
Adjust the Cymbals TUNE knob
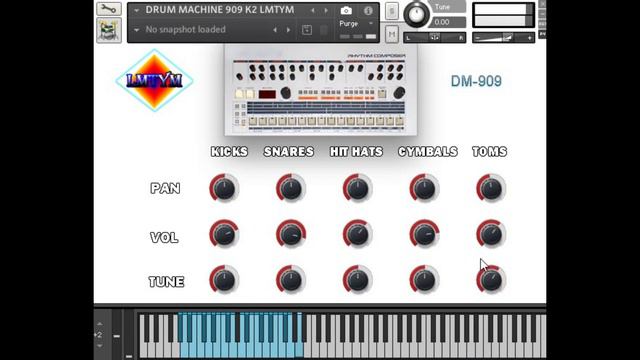pos(424,280)
